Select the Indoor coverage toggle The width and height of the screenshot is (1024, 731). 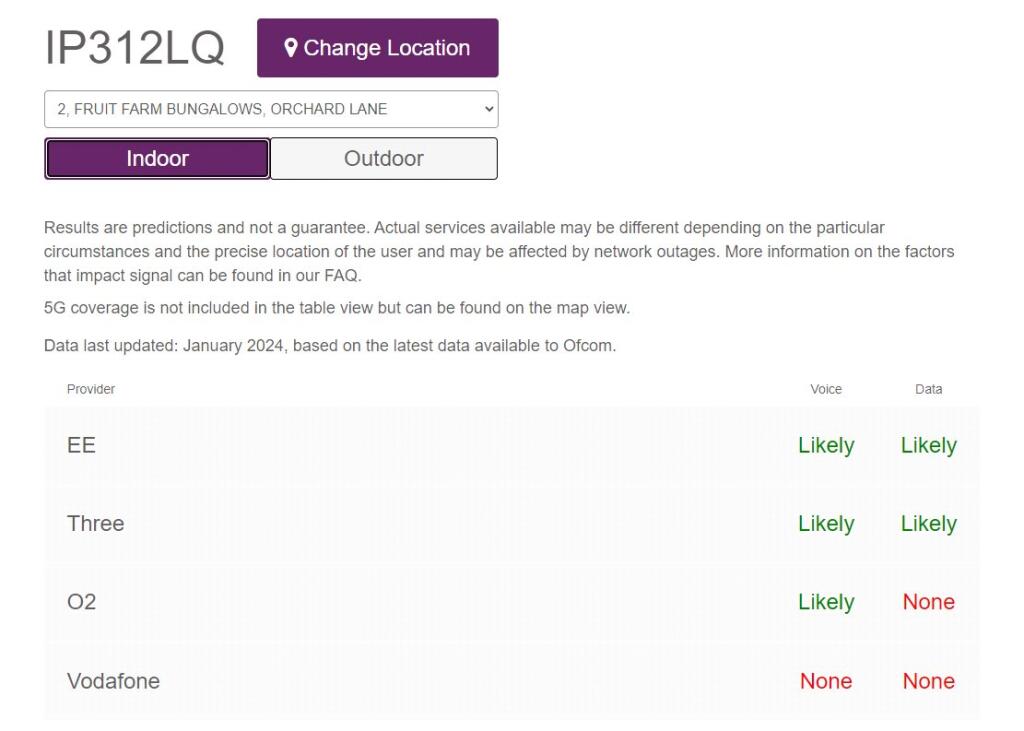[157, 158]
